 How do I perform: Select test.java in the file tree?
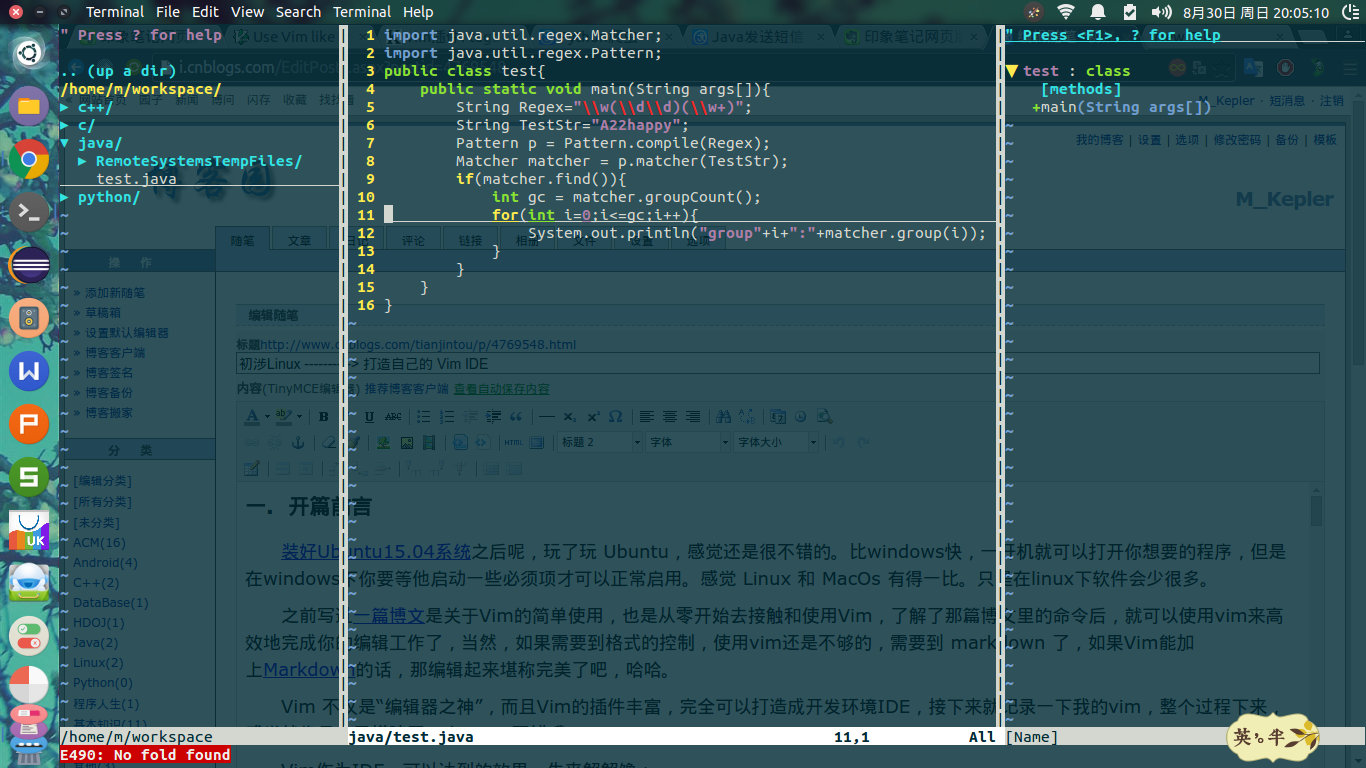point(136,180)
